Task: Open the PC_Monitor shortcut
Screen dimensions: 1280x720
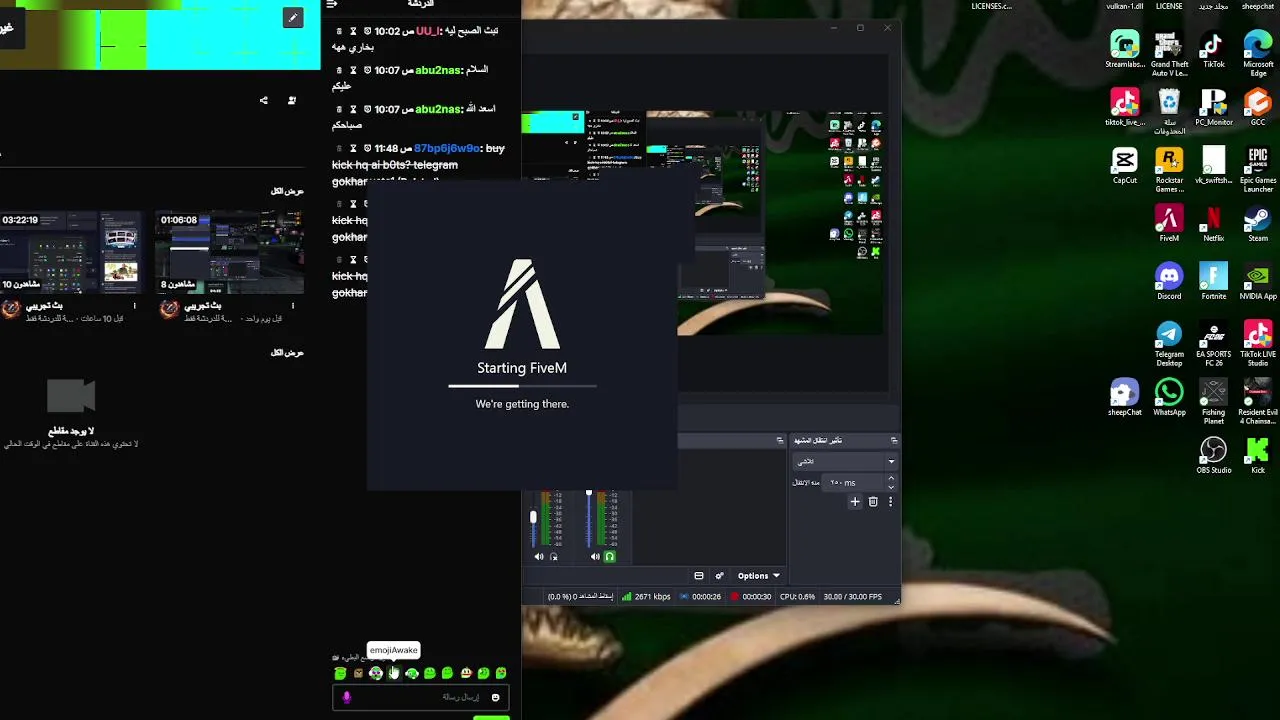Action: 1213,108
